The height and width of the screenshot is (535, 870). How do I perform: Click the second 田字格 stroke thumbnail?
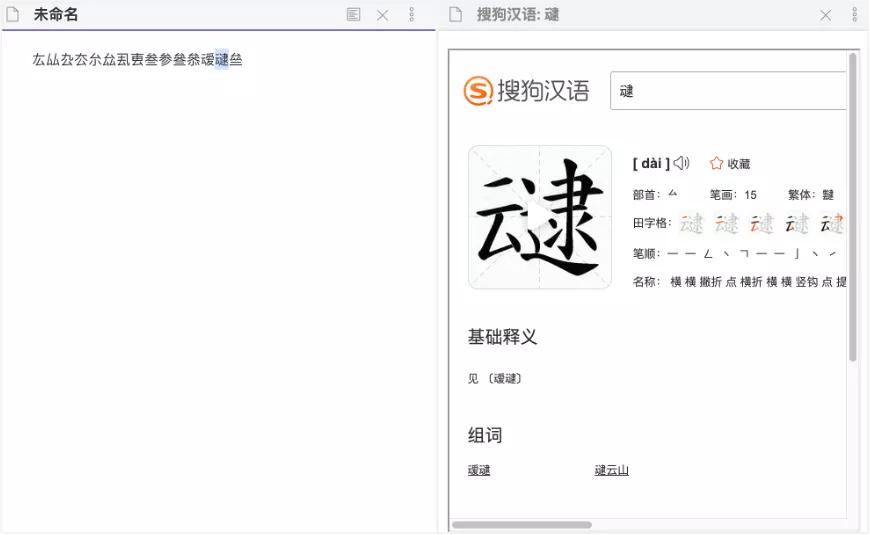pos(726,224)
